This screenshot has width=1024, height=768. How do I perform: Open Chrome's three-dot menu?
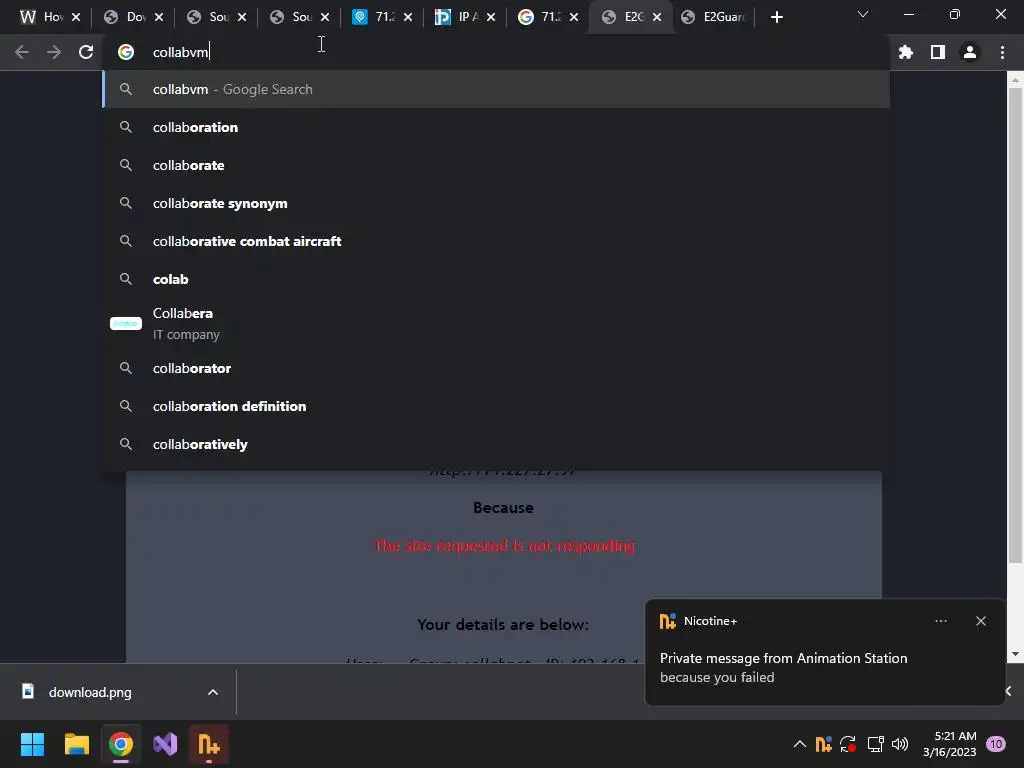pyautogui.click(x=1002, y=52)
